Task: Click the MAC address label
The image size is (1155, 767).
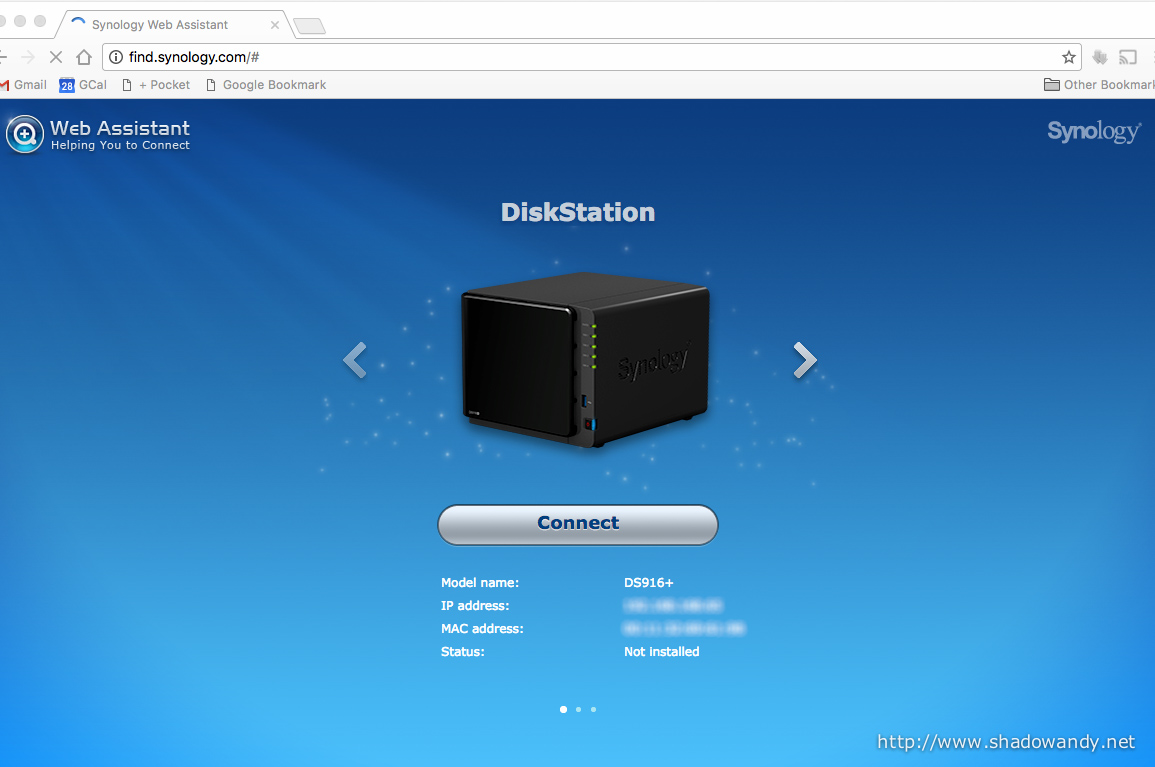Action: click(x=482, y=628)
